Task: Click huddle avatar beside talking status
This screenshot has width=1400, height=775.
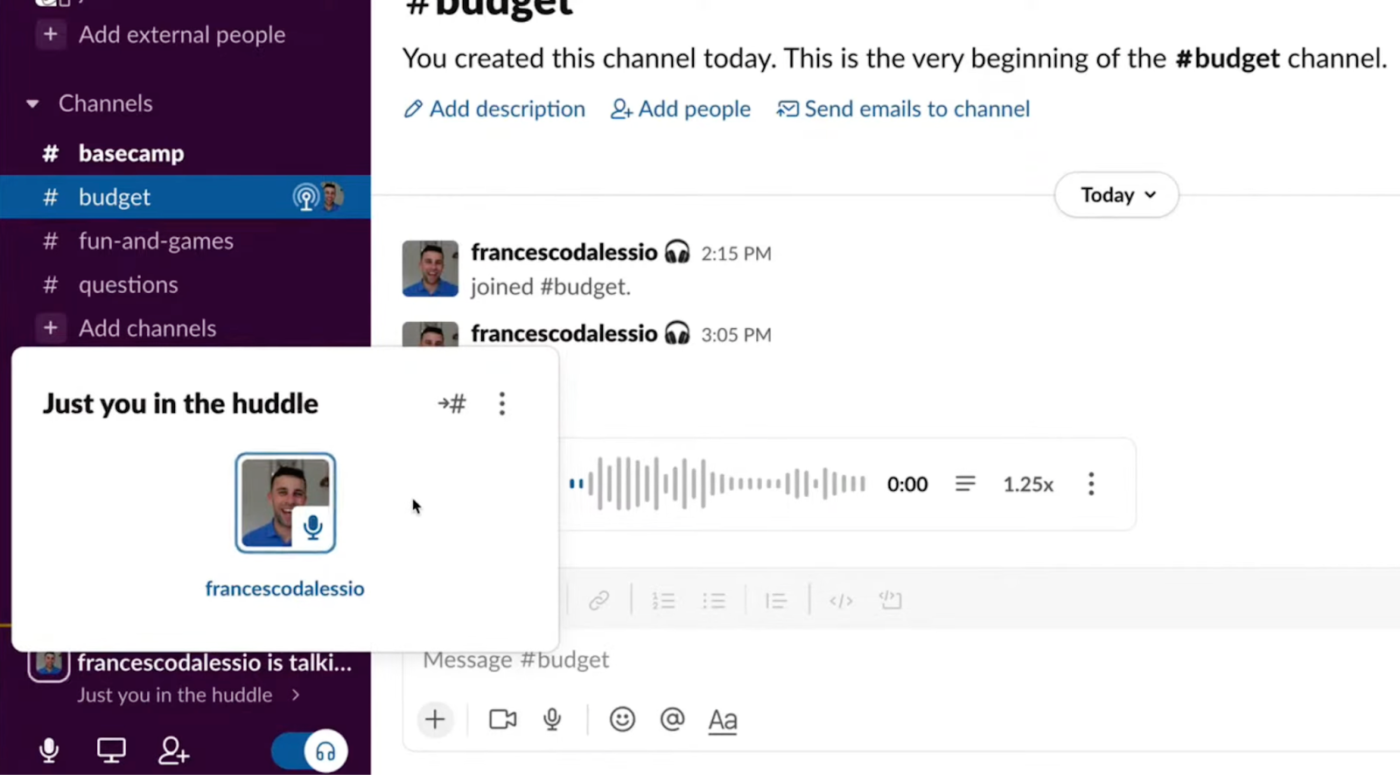Action: pos(48,663)
